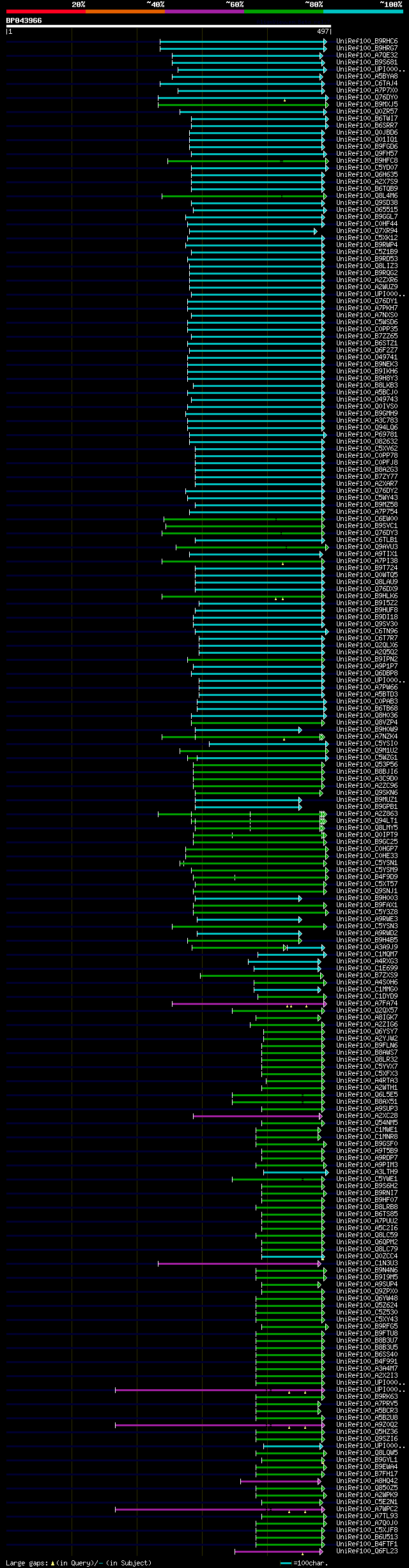Click label UniRef100_Q9SNJ1
Viewport: 409px width, 1568px height.
coord(367,891)
